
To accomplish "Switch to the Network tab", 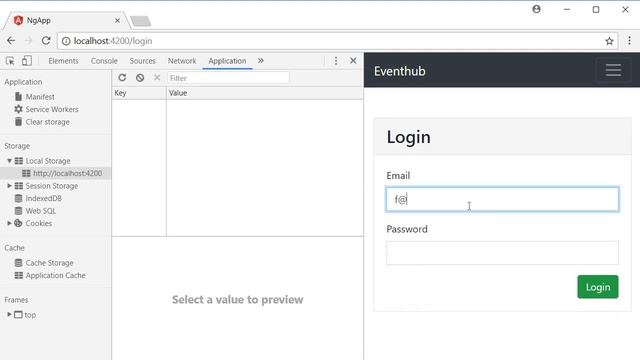I will pos(182,61).
